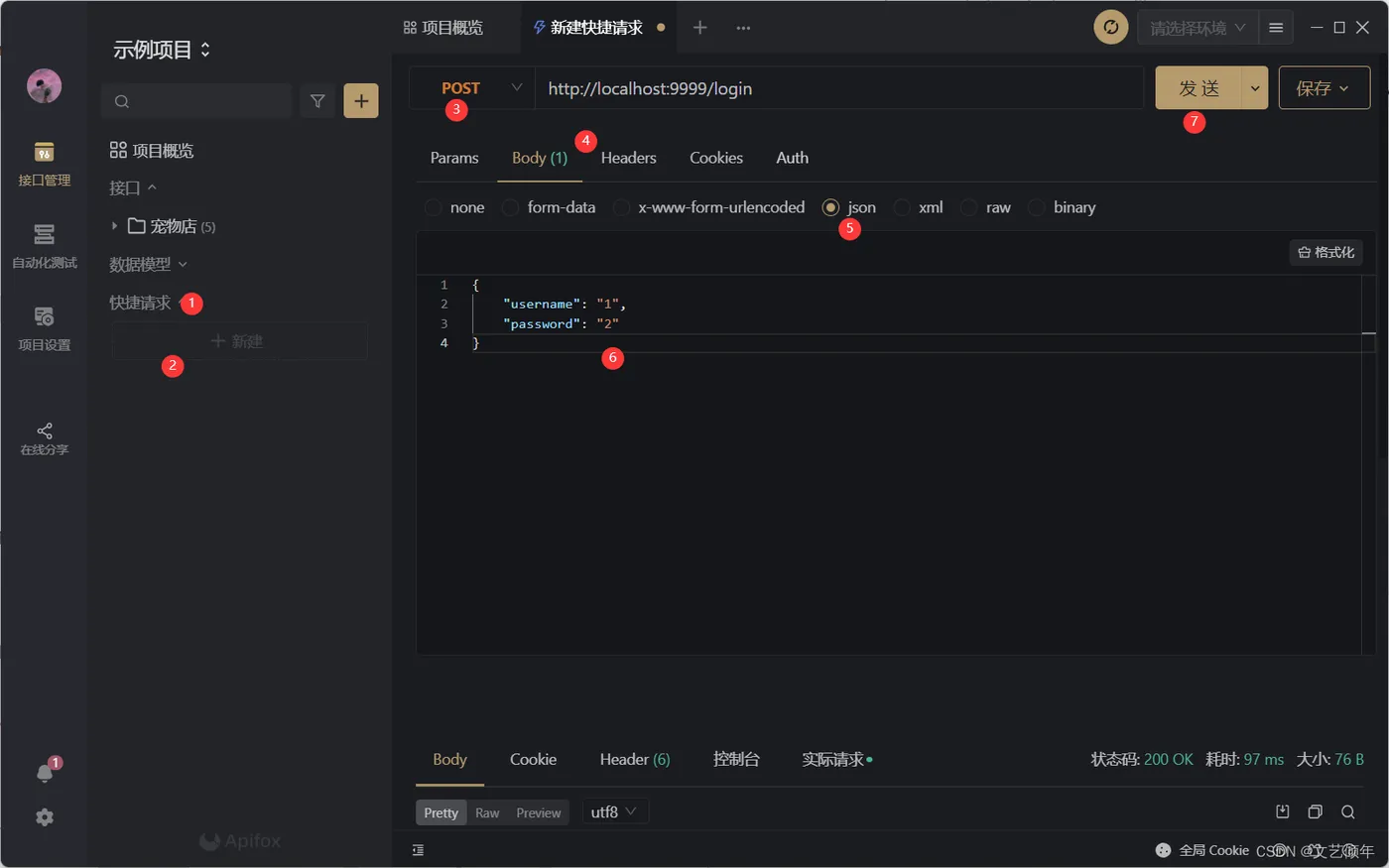This screenshot has width=1389, height=868.
Task: Click the 发送 send button
Action: point(1199,88)
